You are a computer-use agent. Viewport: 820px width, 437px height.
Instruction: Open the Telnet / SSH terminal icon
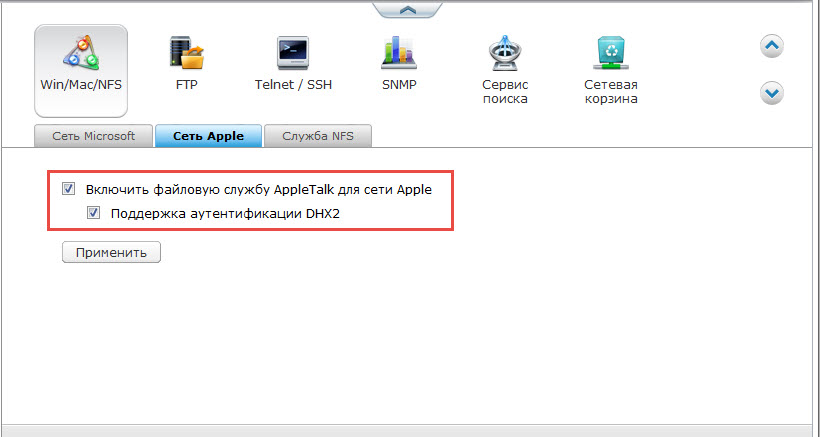click(293, 53)
